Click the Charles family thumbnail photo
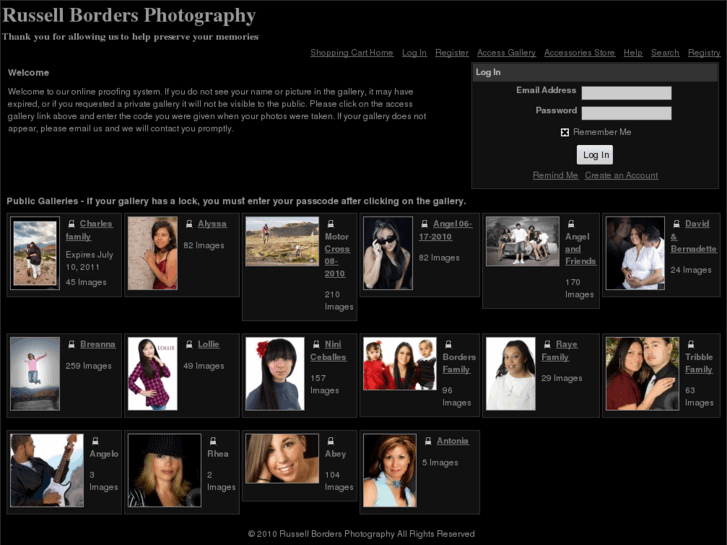 coord(35,253)
